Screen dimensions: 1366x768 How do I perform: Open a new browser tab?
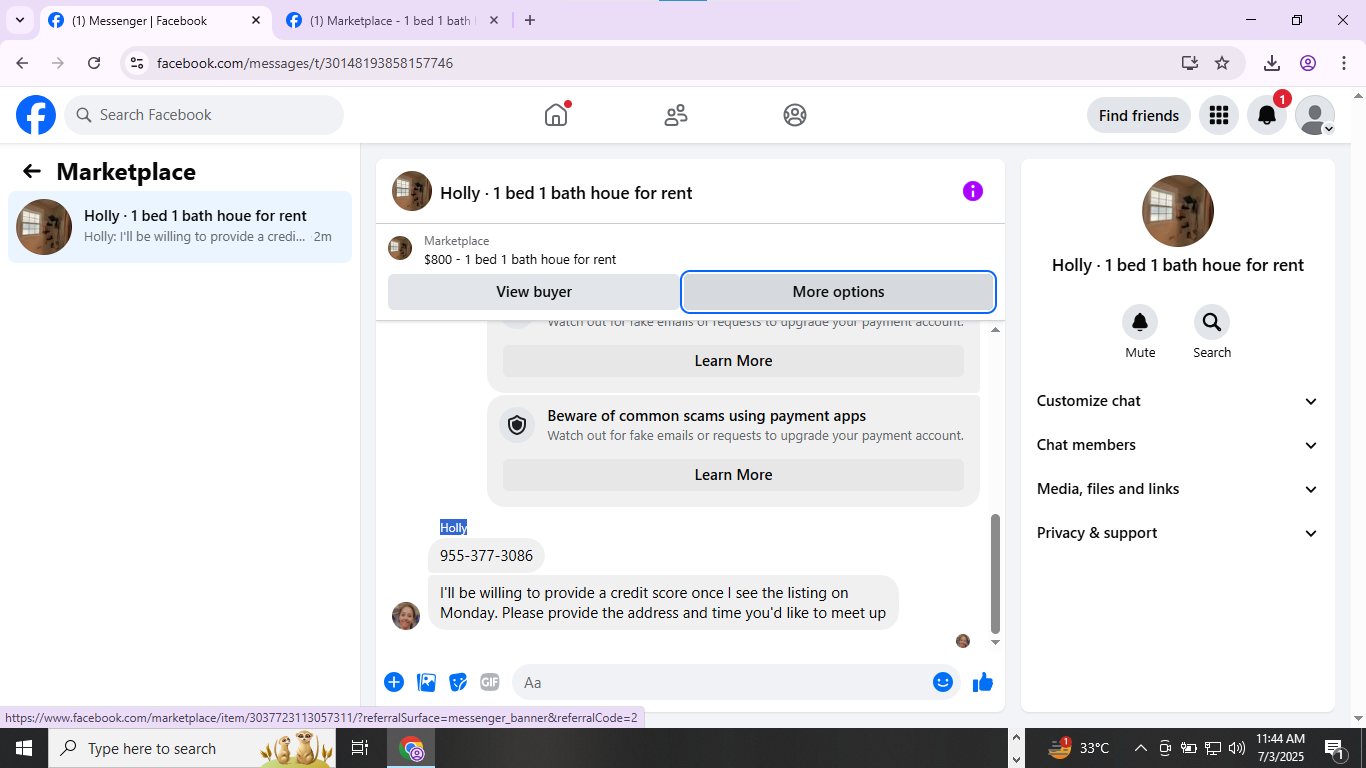(x=530, y=20)
